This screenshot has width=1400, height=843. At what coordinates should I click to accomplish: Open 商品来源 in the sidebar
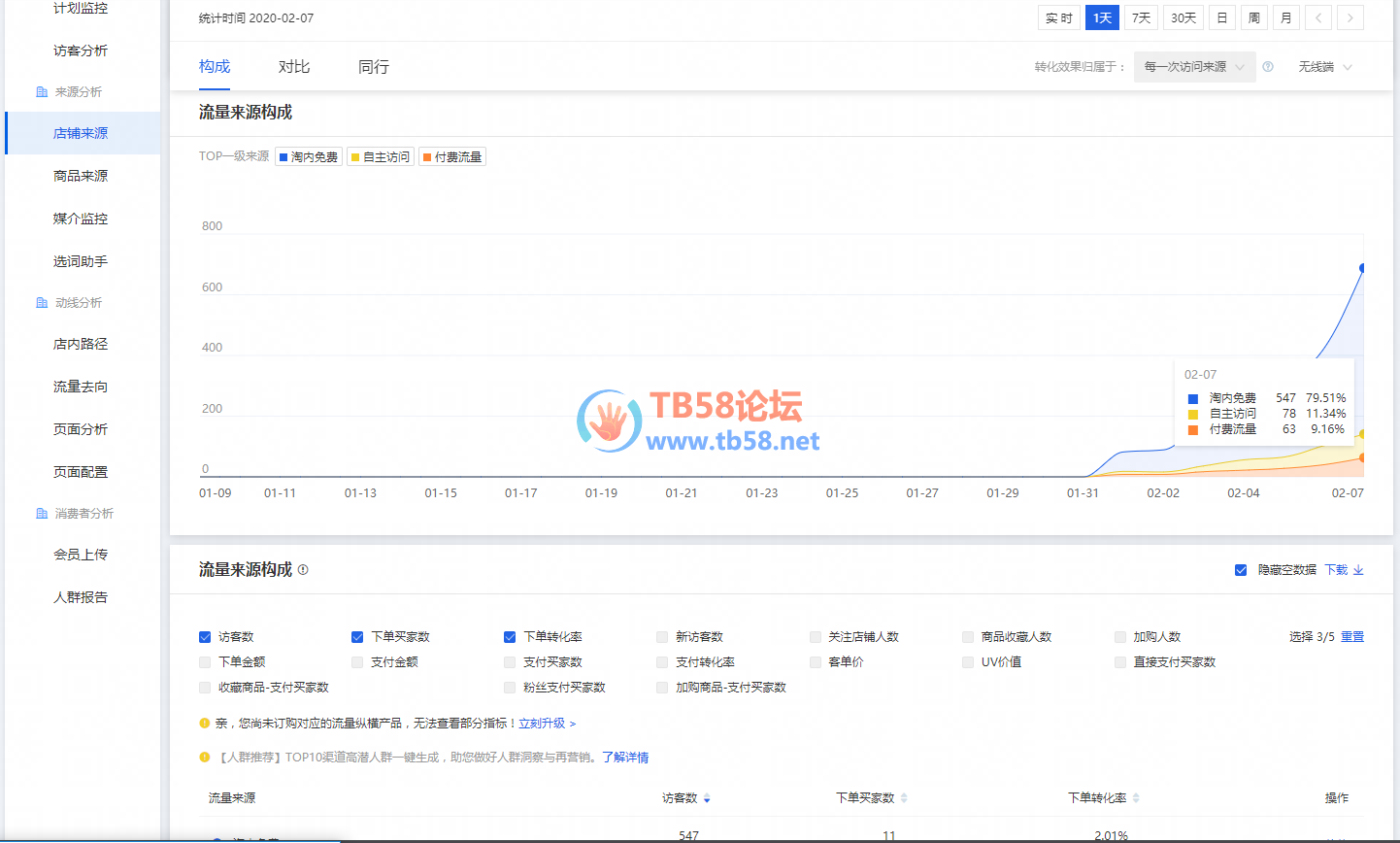(81, 176)
